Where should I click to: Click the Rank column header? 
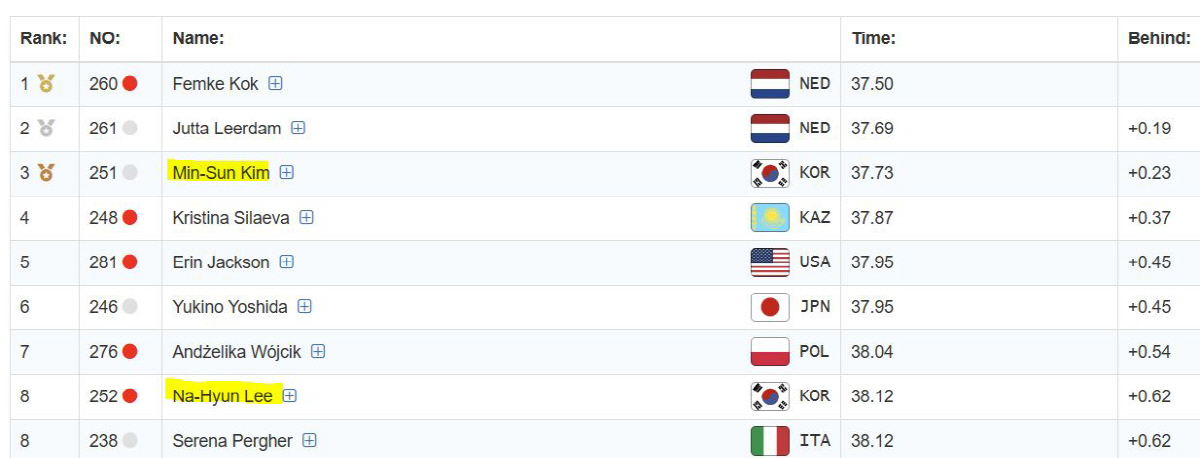pyautogui.click(x=44, y=39)
